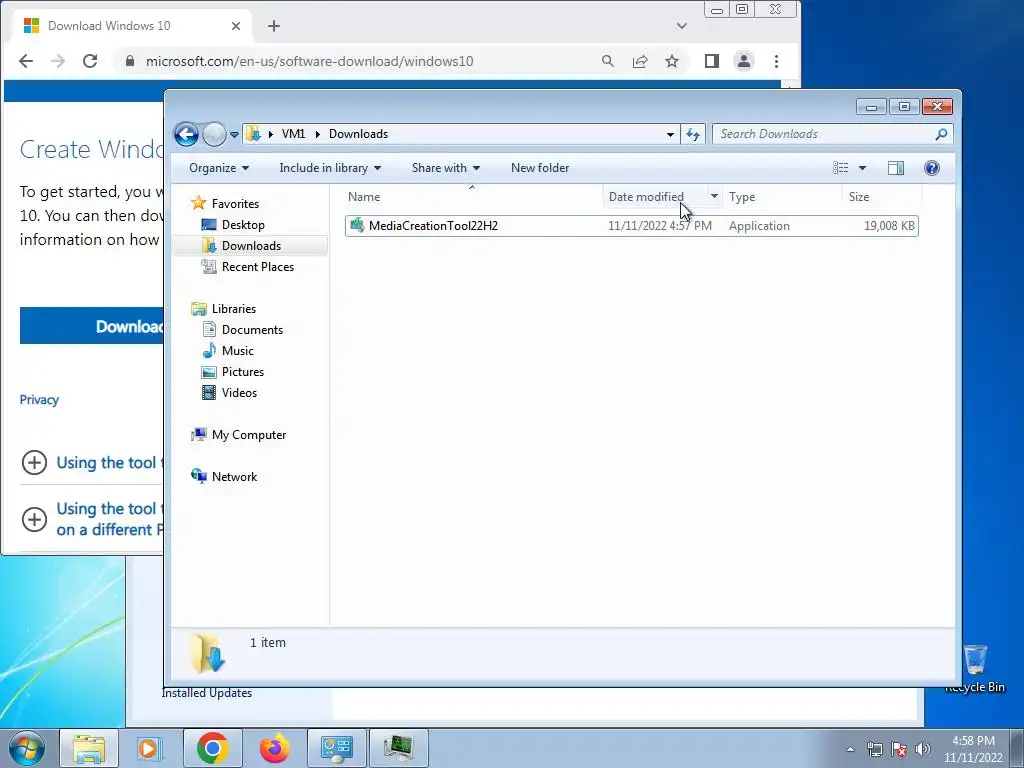Create a New folder
This screenshot has width=1024, height=768.
540,168
